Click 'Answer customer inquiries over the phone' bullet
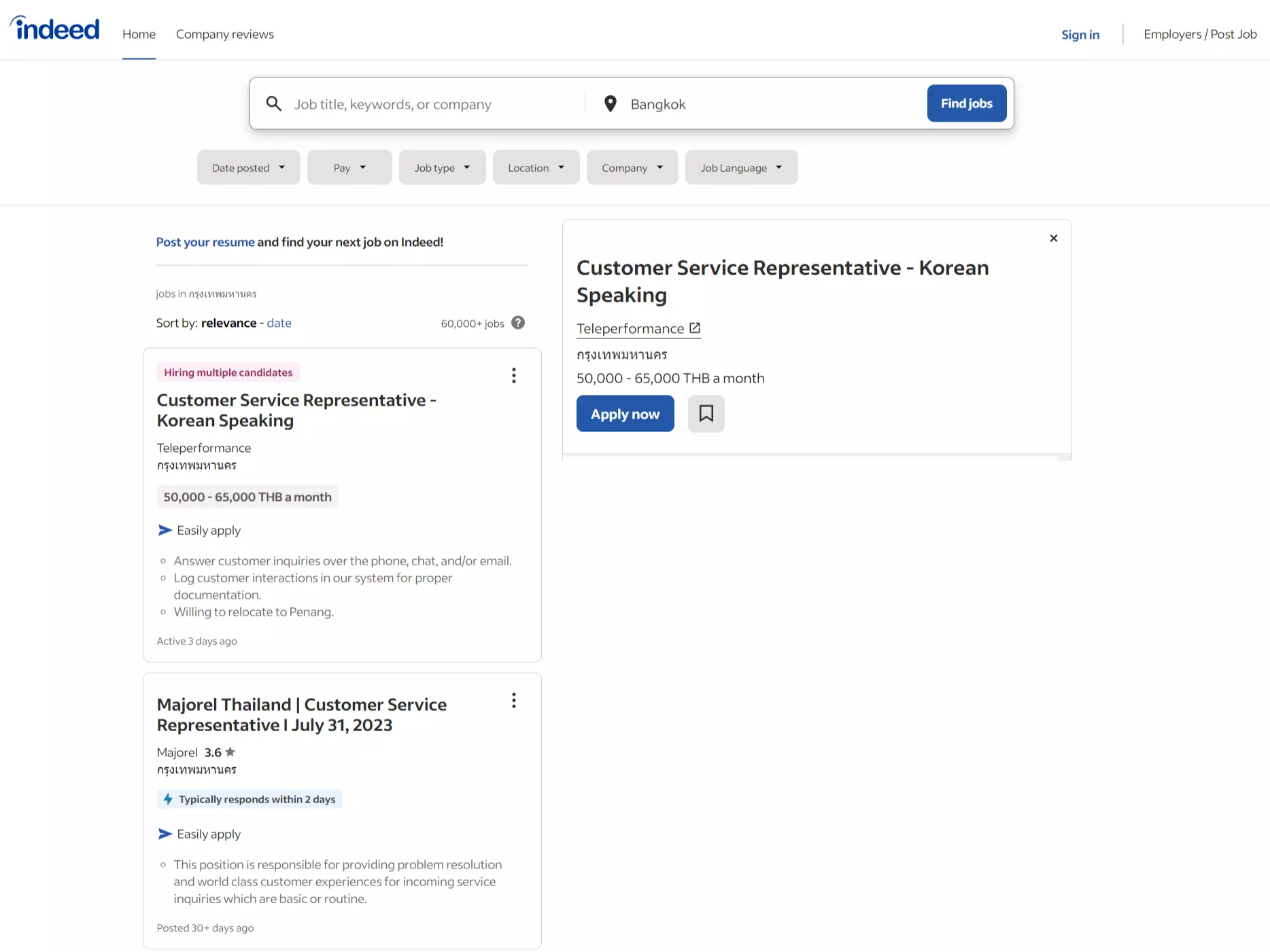 343,561
